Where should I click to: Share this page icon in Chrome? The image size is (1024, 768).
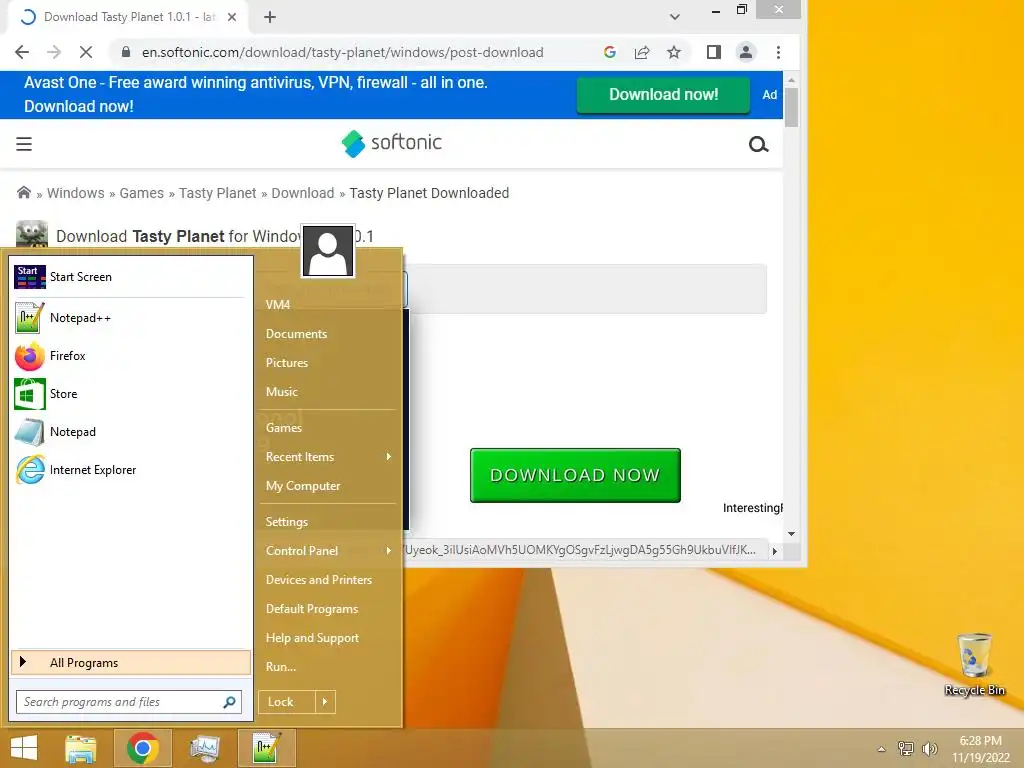[x=642, y=52]
